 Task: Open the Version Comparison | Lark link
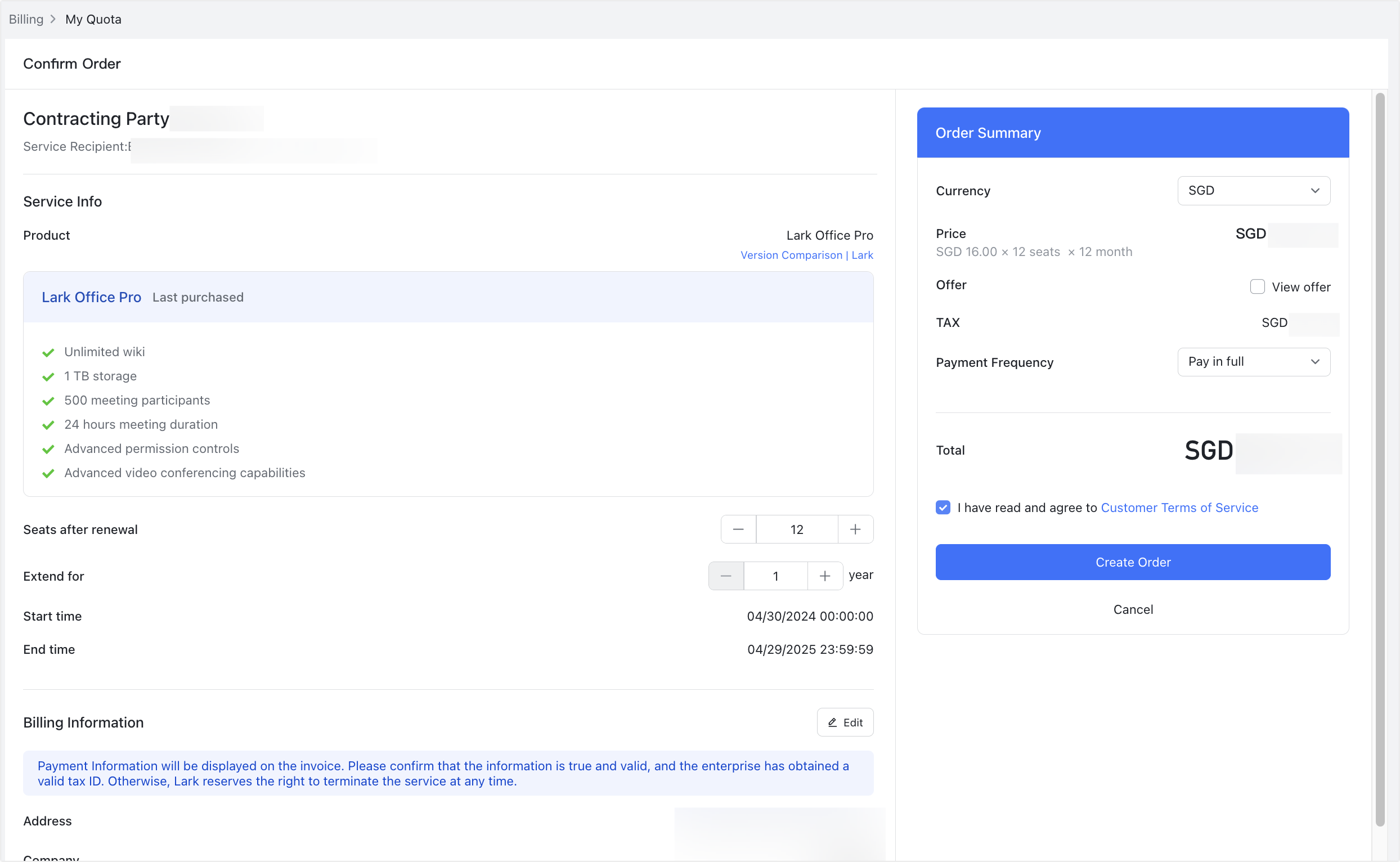pyautogui.click(x=806, y=255)
